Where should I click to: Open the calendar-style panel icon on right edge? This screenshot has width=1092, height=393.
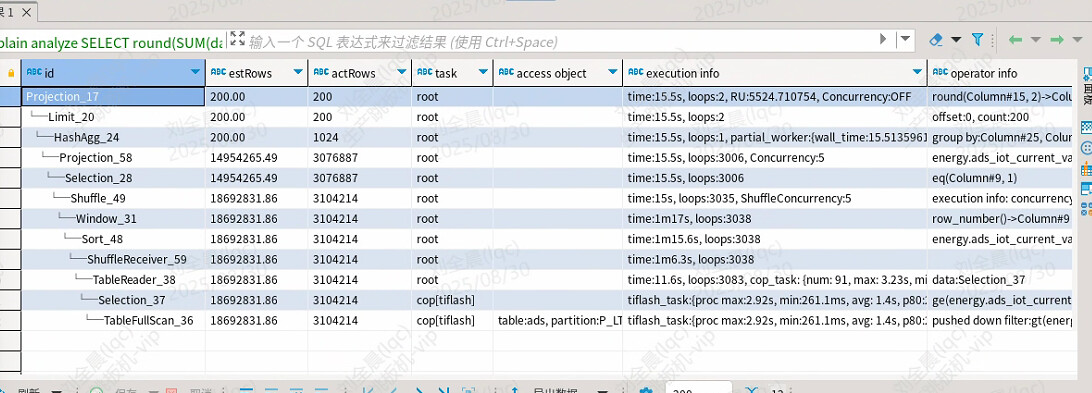pyautogui.click(x=1086, y=169)
